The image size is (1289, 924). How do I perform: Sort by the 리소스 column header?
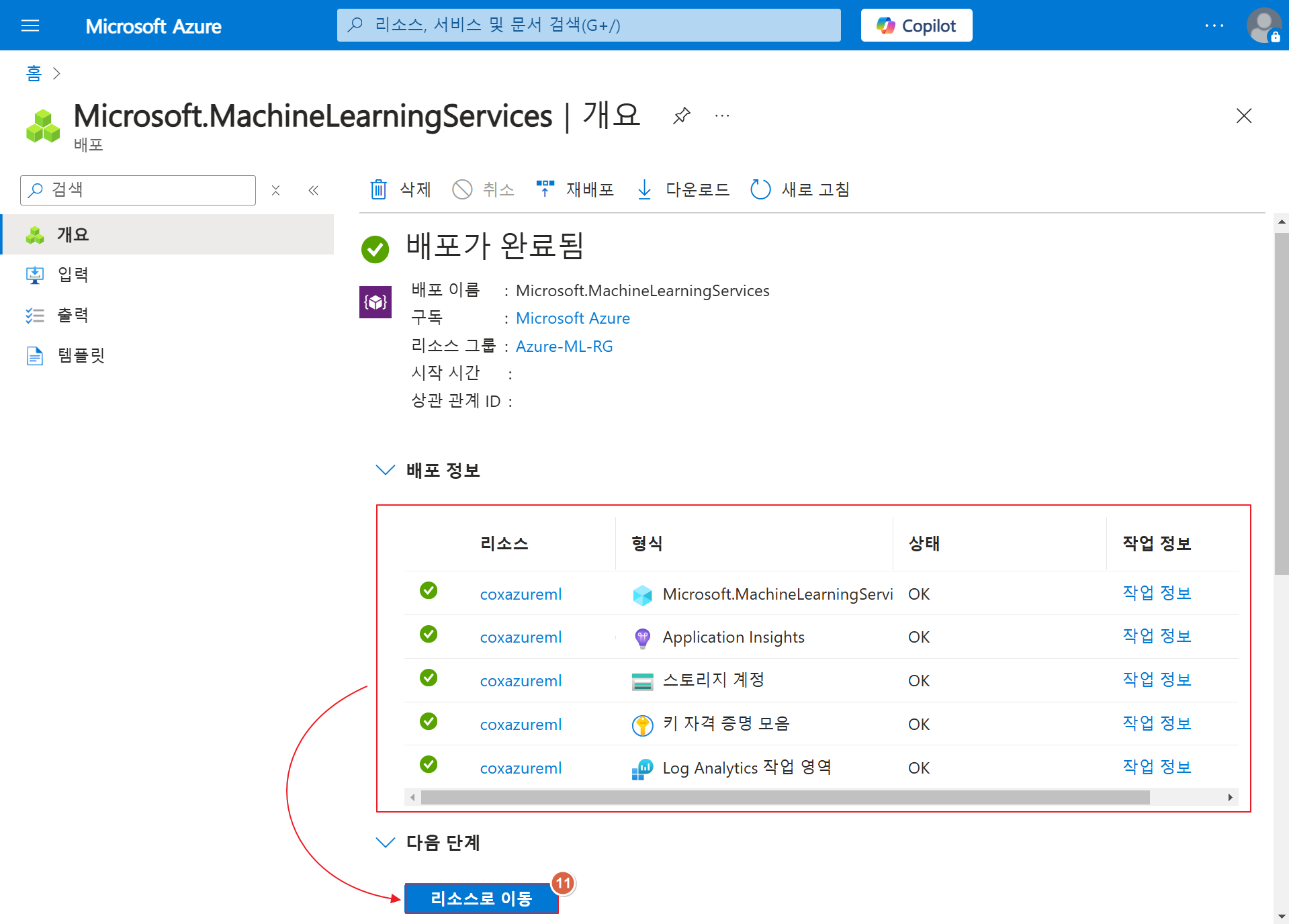(504, 543)
